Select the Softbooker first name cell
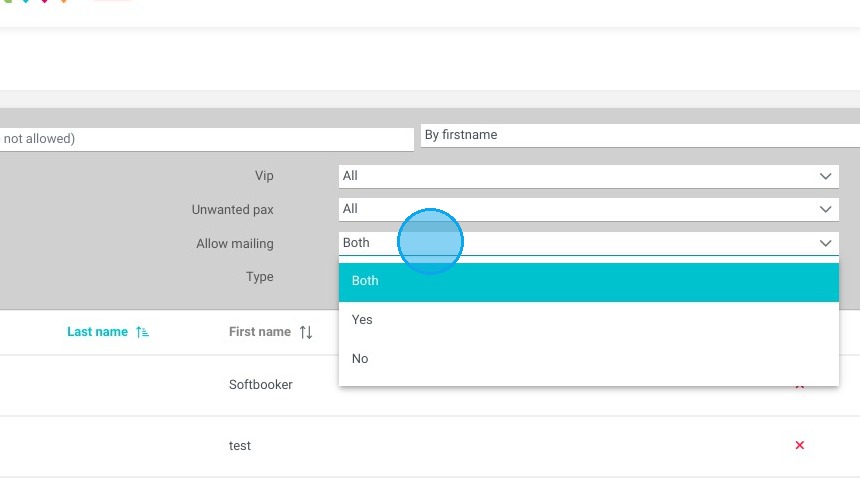860x481 pixels. click(261, 385)
